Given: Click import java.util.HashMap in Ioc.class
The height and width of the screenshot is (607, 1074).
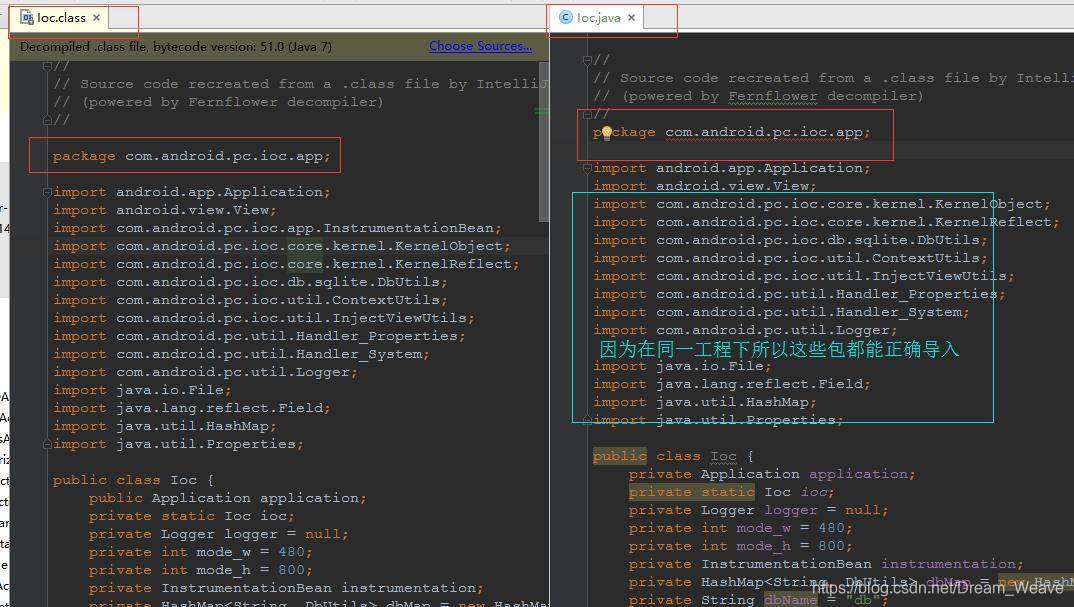Looking at the screenshot, I should pos(164,426).
